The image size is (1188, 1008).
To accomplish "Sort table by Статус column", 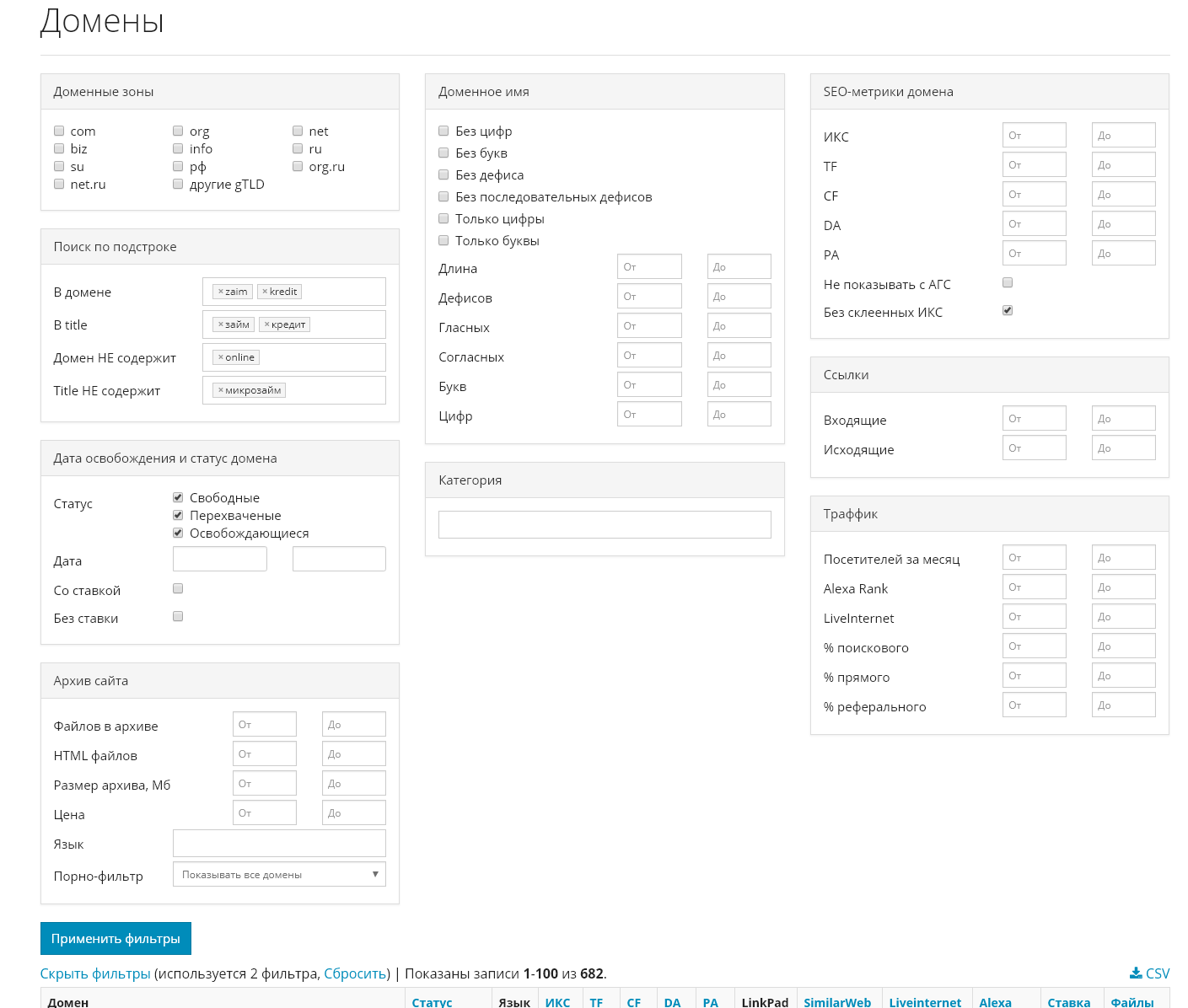I will [x=432, y=1001].
